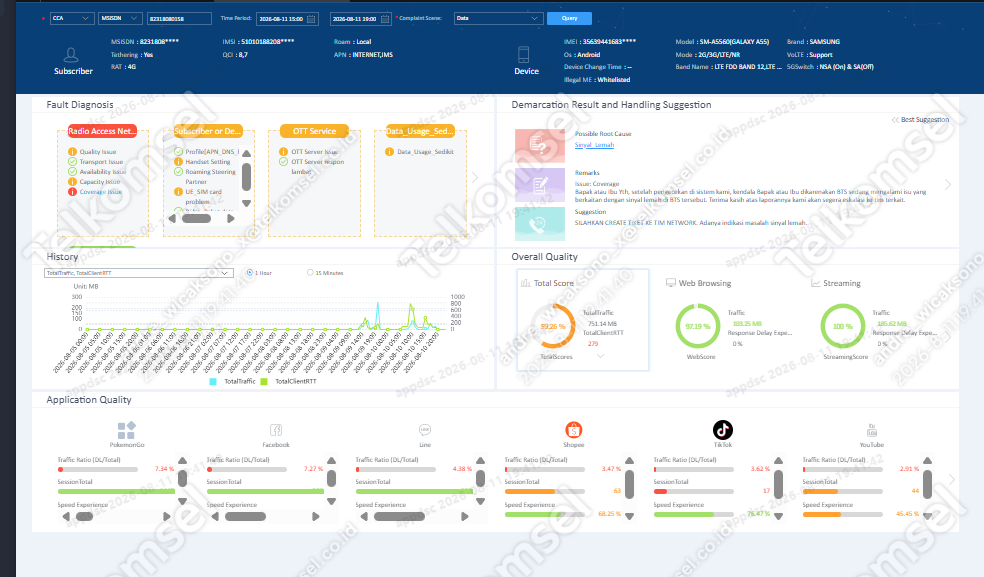Click the Transport Issue green check icon

click(72, 162)
